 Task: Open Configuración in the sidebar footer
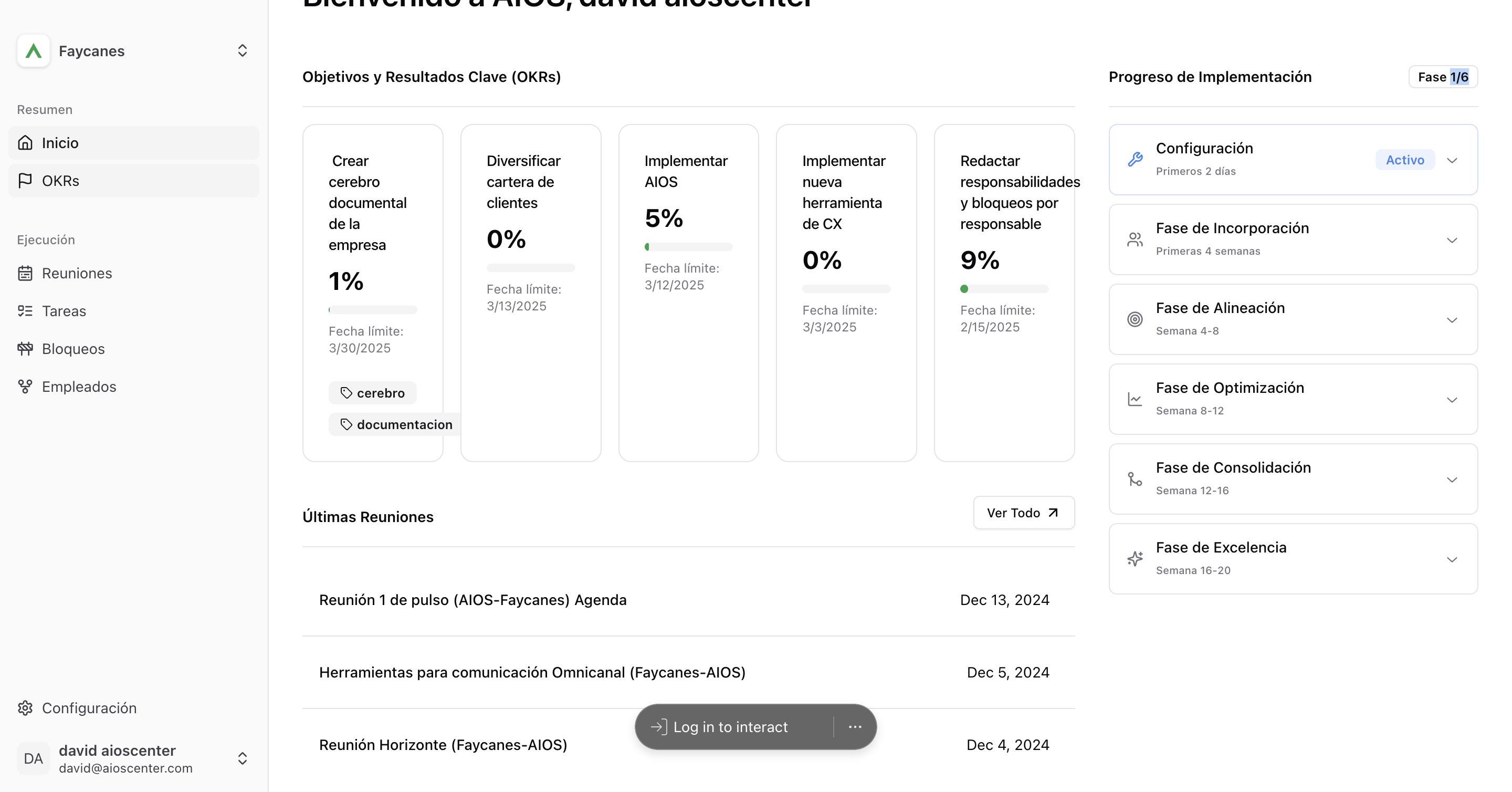[x=134, y=708]
